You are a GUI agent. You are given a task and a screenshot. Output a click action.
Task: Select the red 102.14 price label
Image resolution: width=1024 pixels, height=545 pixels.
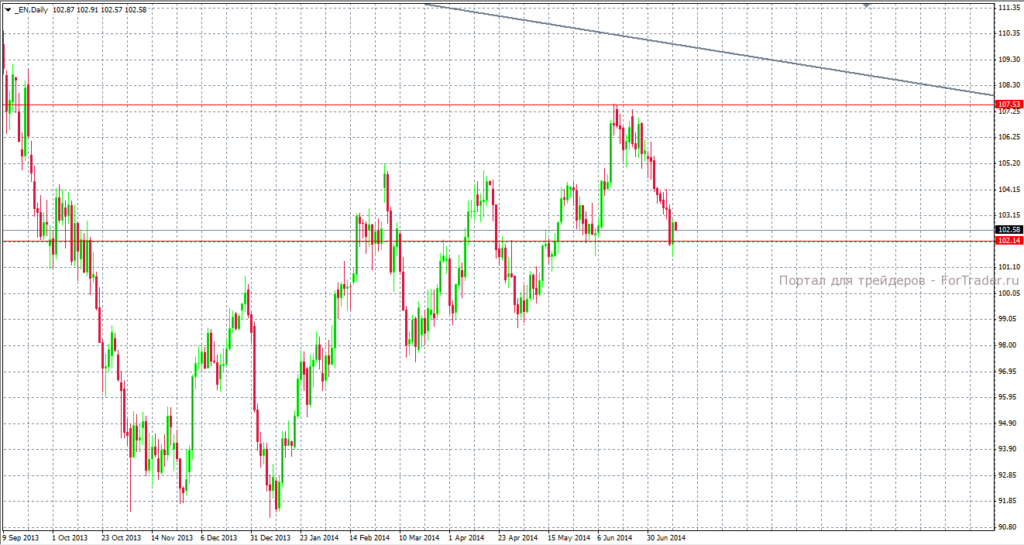1009,241
